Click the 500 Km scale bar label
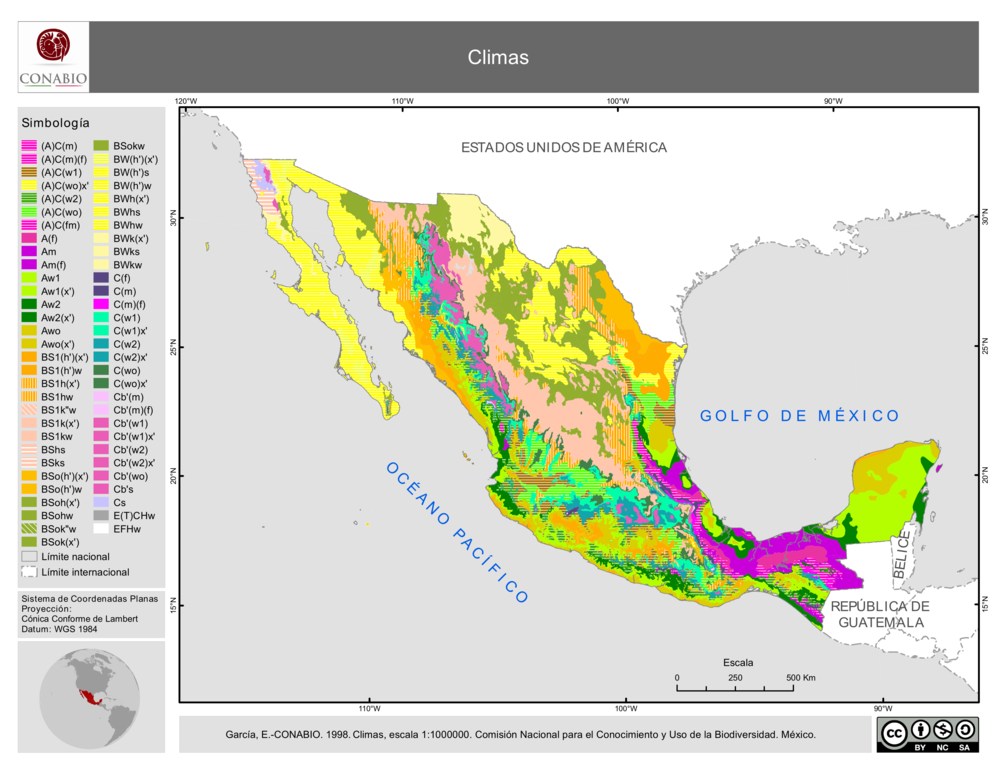1002x774 pixels. click(x=800, y=678)
